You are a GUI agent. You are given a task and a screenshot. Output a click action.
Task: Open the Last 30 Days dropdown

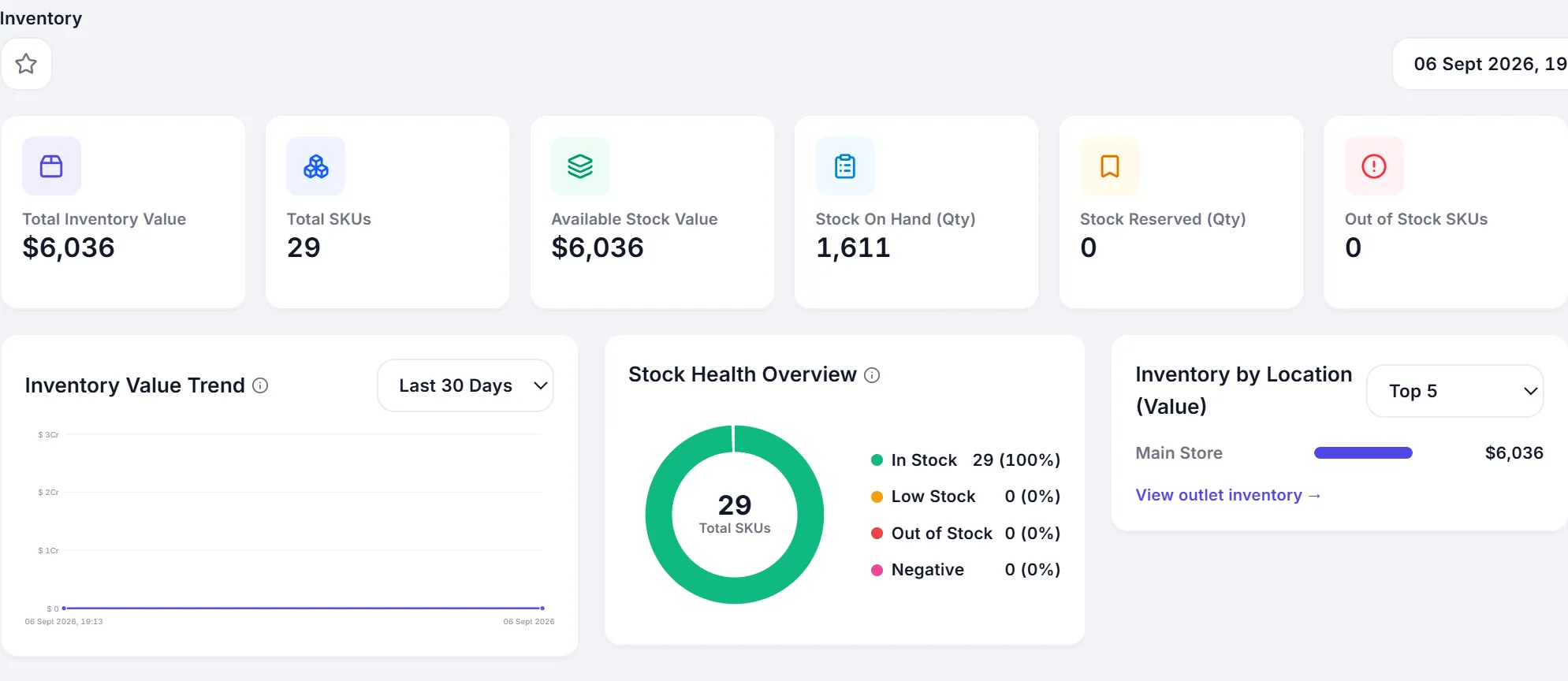tap(465, 385)
